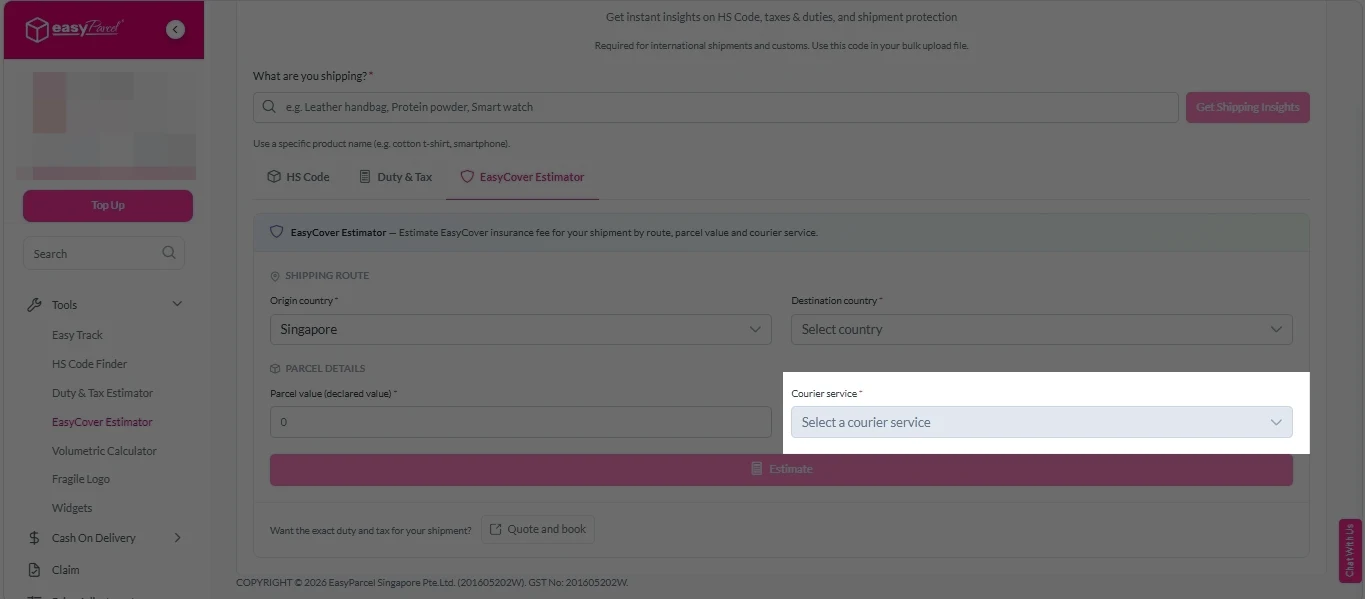Click the Estimate button
Viewport: 1365px width, 599px height.
(781, 469)
